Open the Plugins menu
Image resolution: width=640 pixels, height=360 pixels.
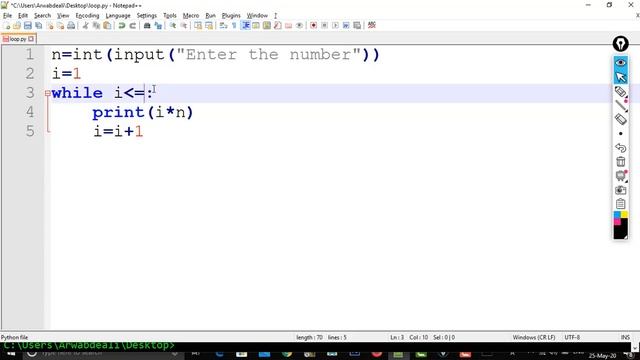(231, 16)
